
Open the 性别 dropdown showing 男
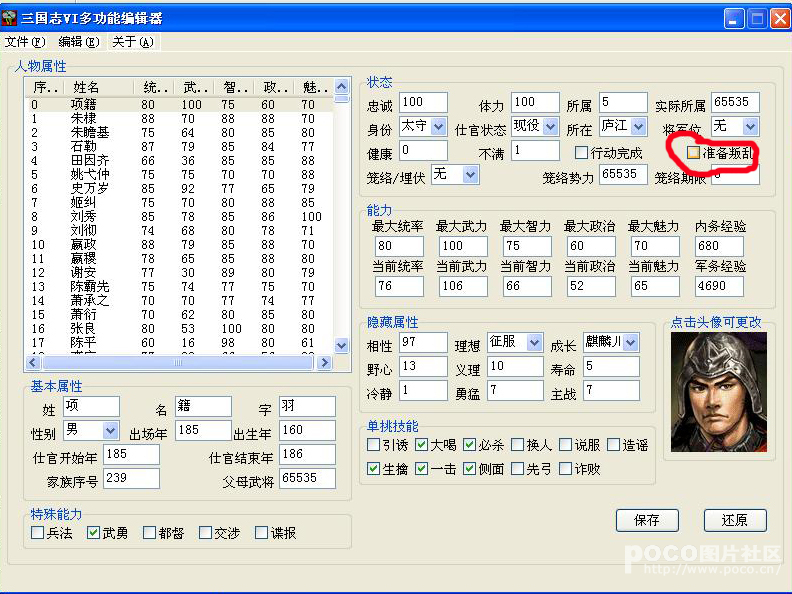point(110,430)
